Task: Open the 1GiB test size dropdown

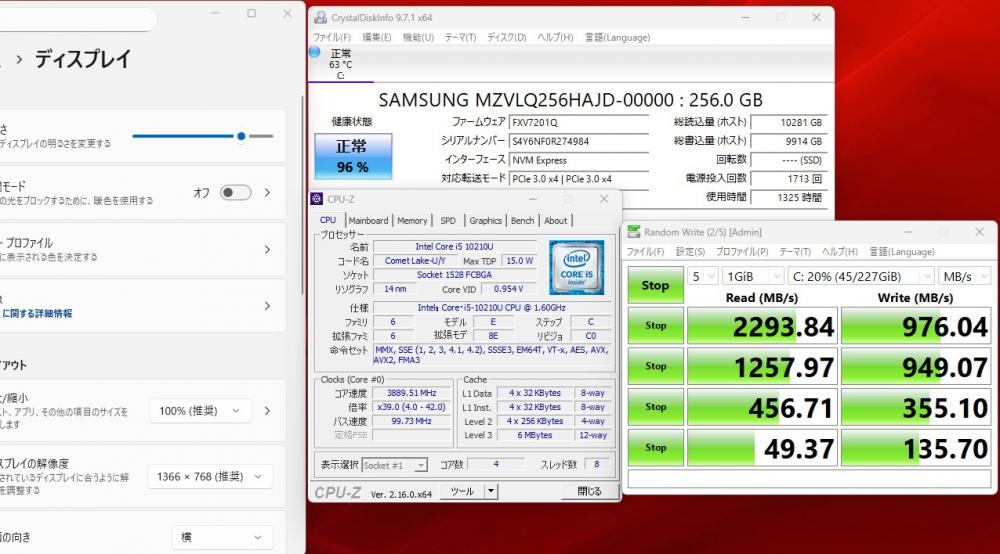Action: coord(753,276)
